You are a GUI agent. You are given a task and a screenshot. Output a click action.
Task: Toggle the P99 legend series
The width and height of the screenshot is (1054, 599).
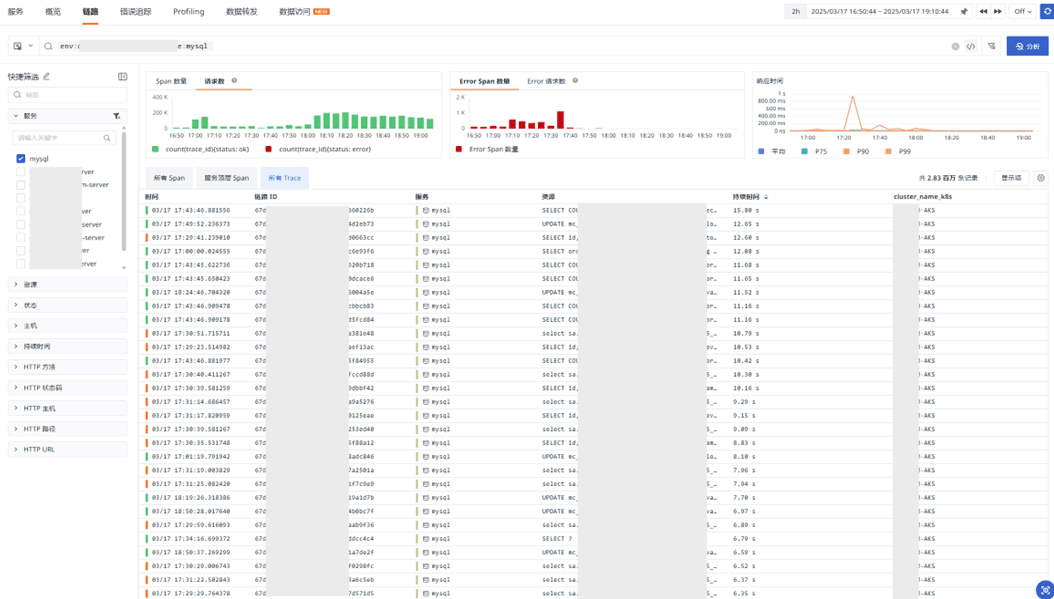click(x=899, y=151)
